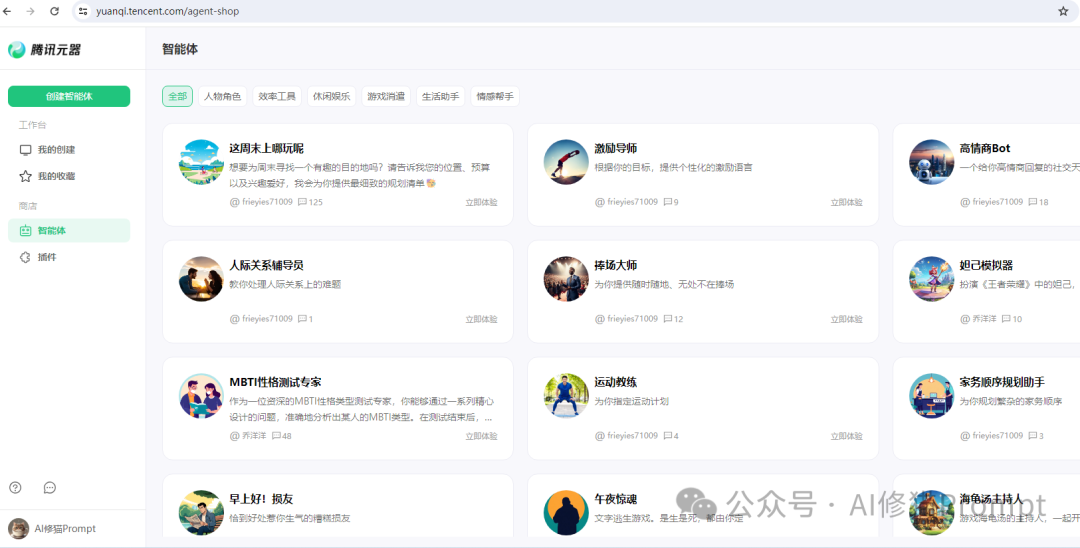The width and height of the screenshot is (1080, 548).
Task: Select the 休闲娱乐 category tab
Action: click(x=331, y=96)
